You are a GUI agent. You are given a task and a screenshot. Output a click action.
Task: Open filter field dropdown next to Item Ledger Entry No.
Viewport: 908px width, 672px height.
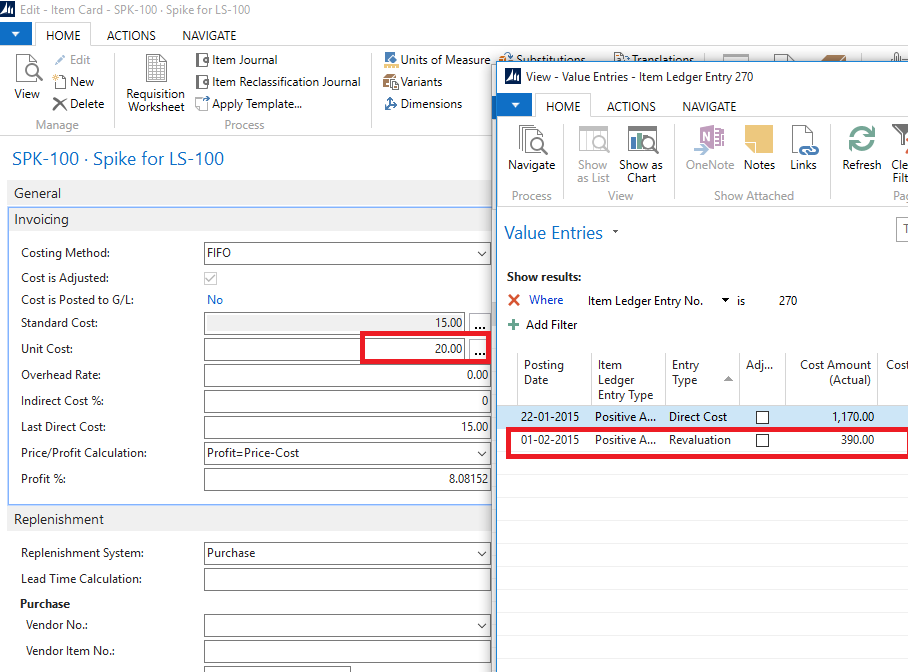725,300
